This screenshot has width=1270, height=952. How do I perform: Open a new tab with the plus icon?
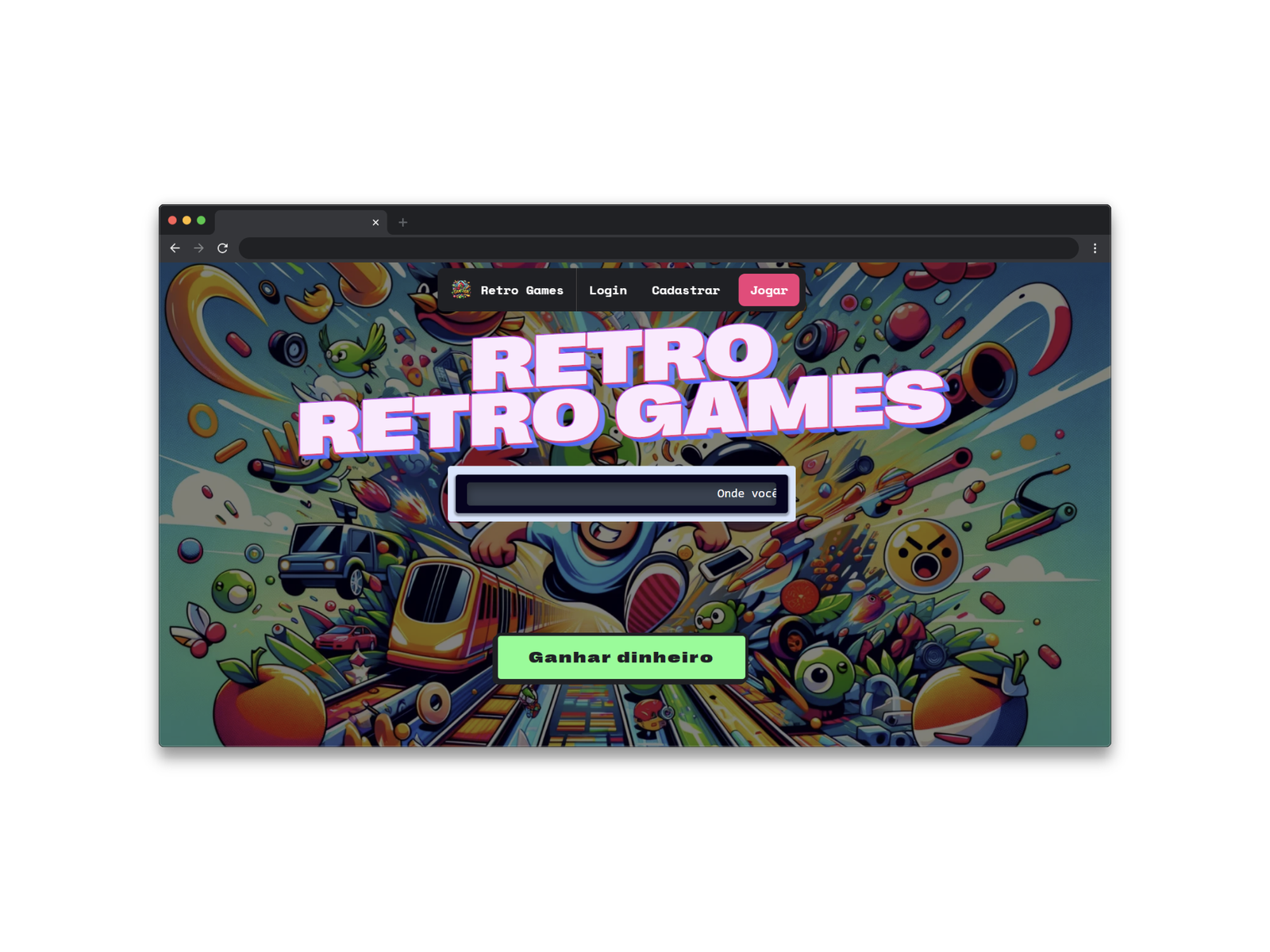click(403, 223)
